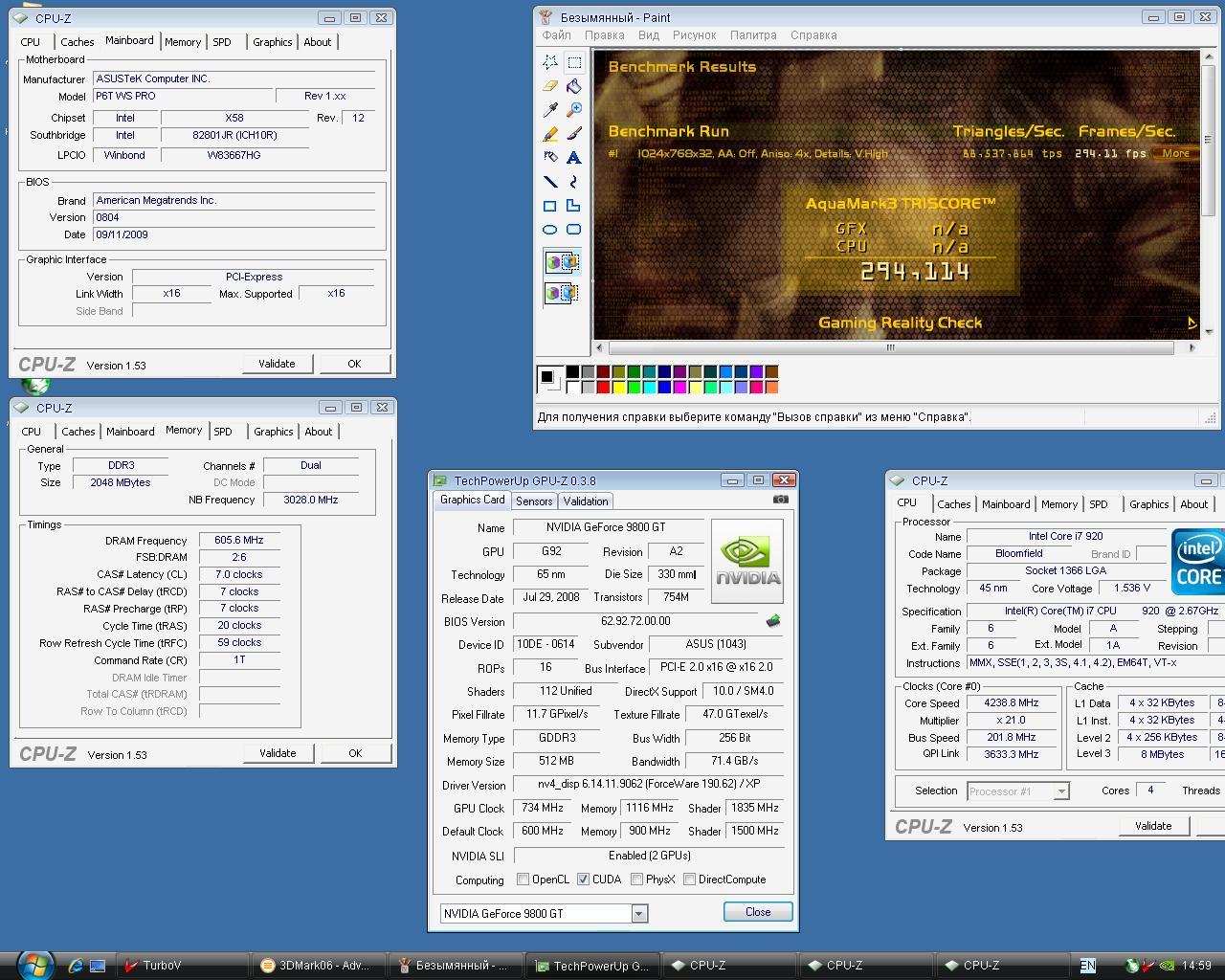Select the Polygon tool in Paint

[574, 206]
